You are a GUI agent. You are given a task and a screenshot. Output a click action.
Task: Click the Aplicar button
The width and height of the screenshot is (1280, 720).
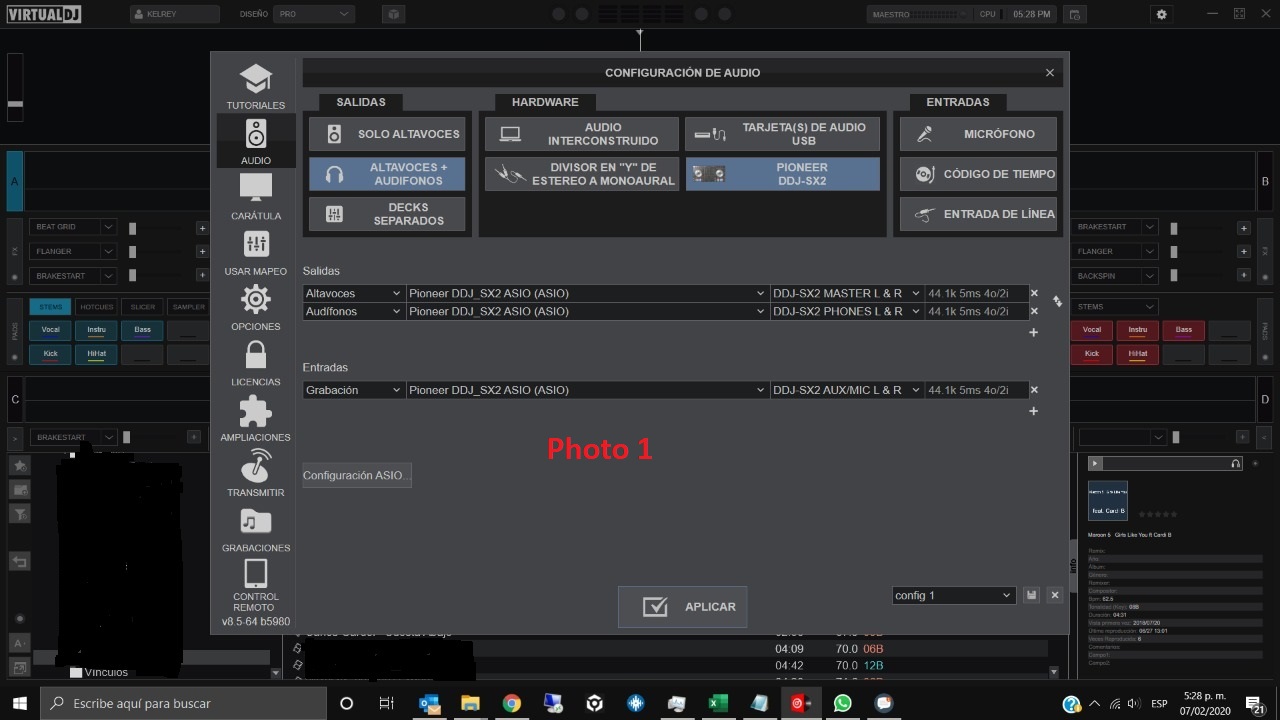682,607
